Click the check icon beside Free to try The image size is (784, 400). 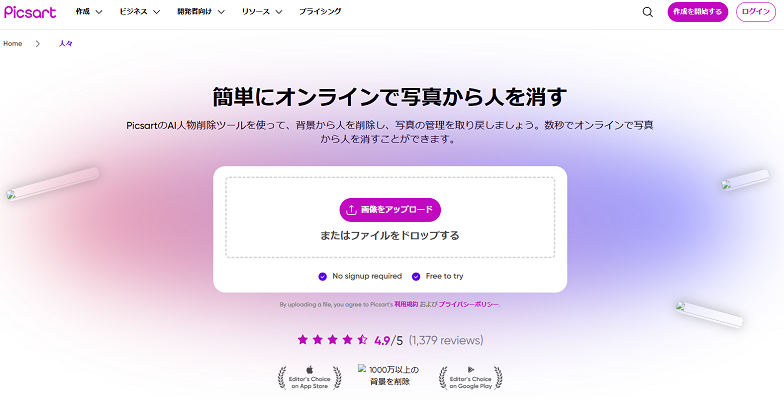coord(416,276)
